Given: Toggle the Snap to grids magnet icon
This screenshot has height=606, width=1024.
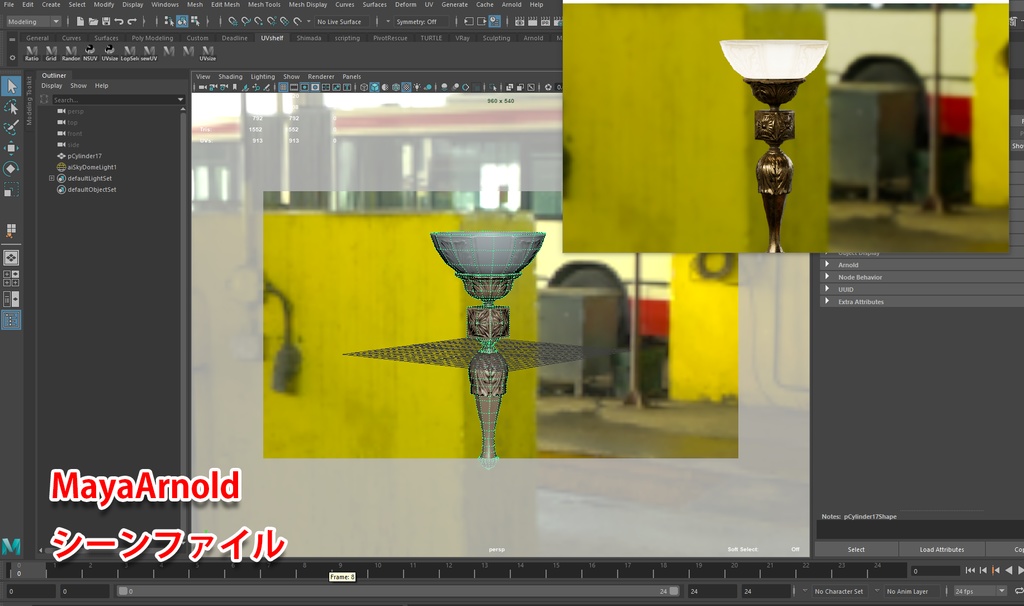Looking at the screenshot, I should [232, 22].
